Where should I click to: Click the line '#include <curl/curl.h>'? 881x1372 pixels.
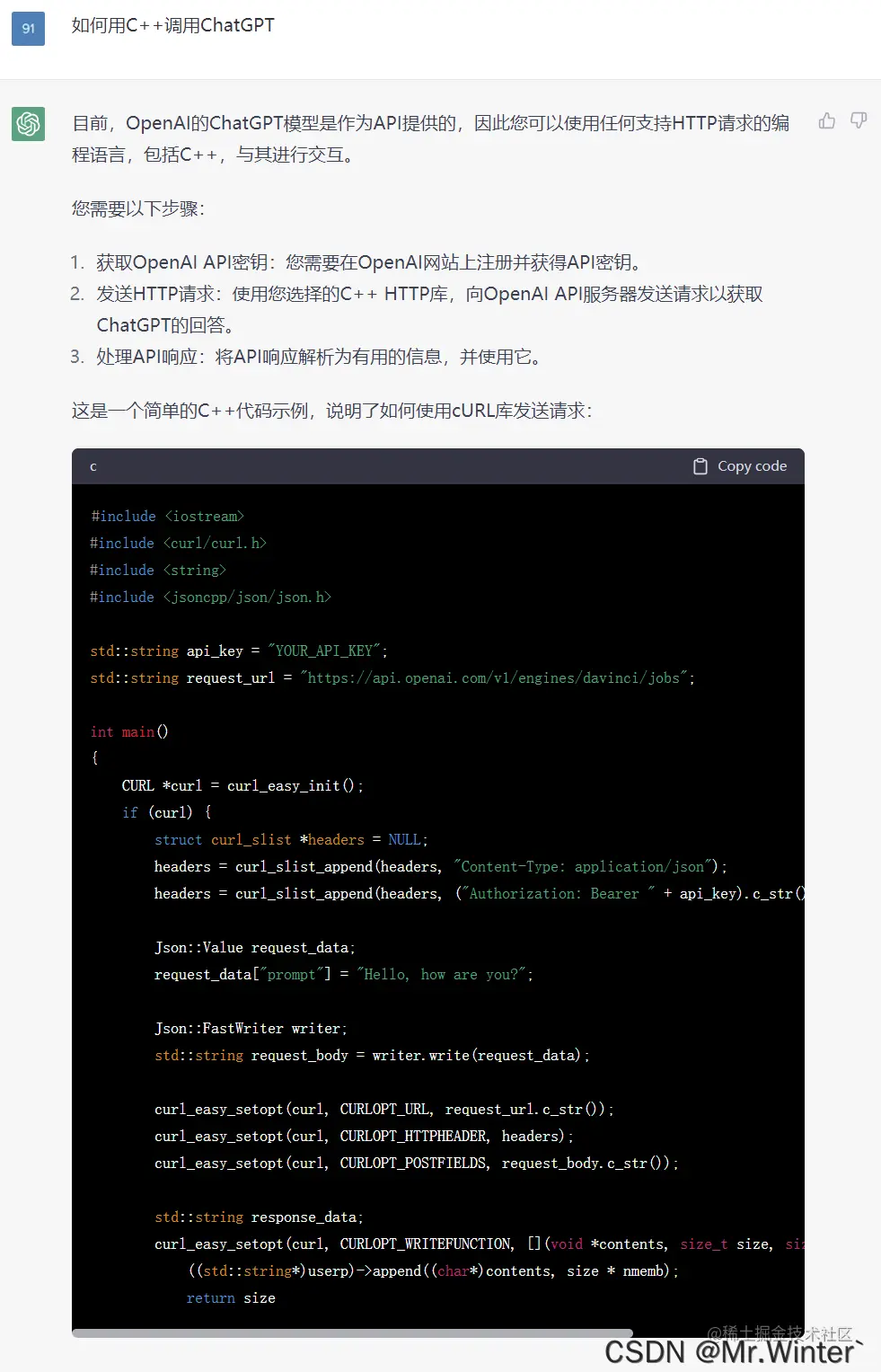click(178, 543)
